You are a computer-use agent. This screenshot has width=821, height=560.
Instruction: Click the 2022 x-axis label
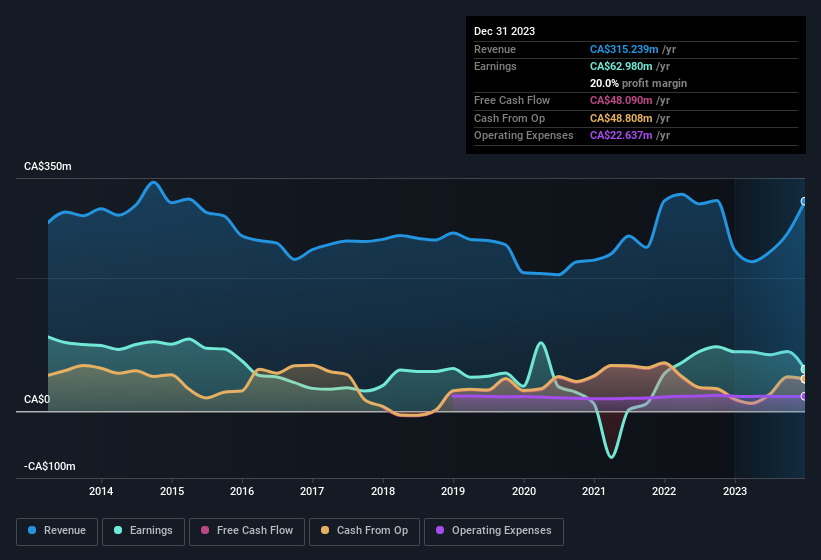point(664,491)
